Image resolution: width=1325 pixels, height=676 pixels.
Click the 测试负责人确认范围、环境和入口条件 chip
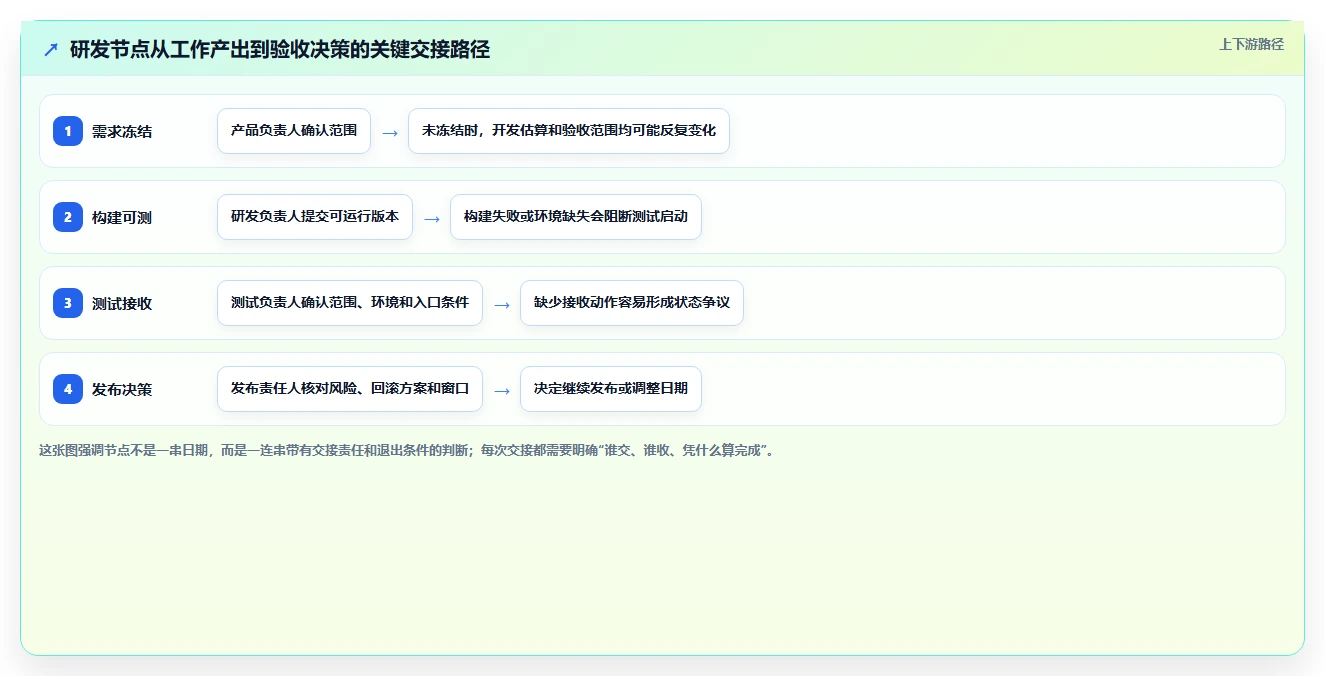point(350,303)
